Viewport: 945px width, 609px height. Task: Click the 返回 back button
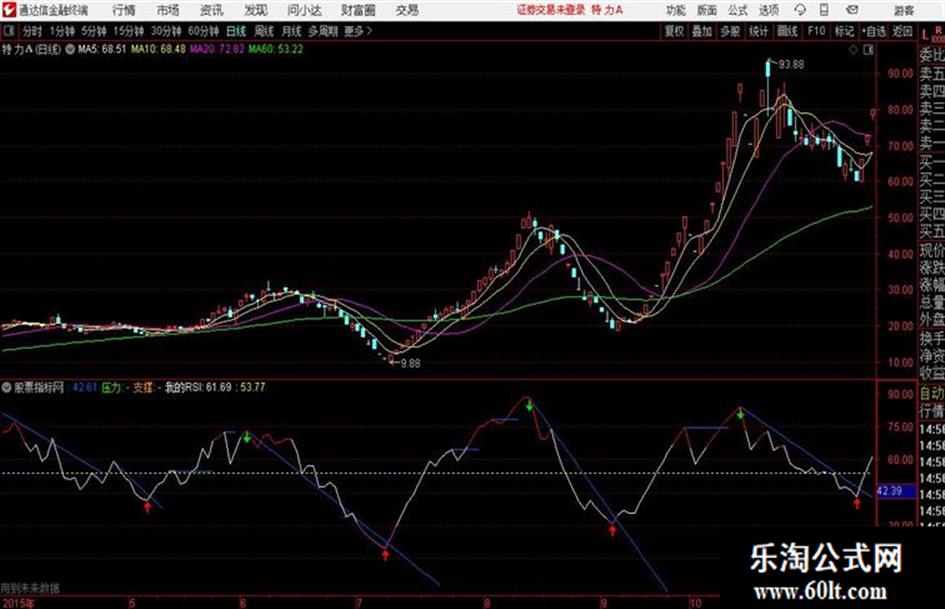[x=902, y=31]
